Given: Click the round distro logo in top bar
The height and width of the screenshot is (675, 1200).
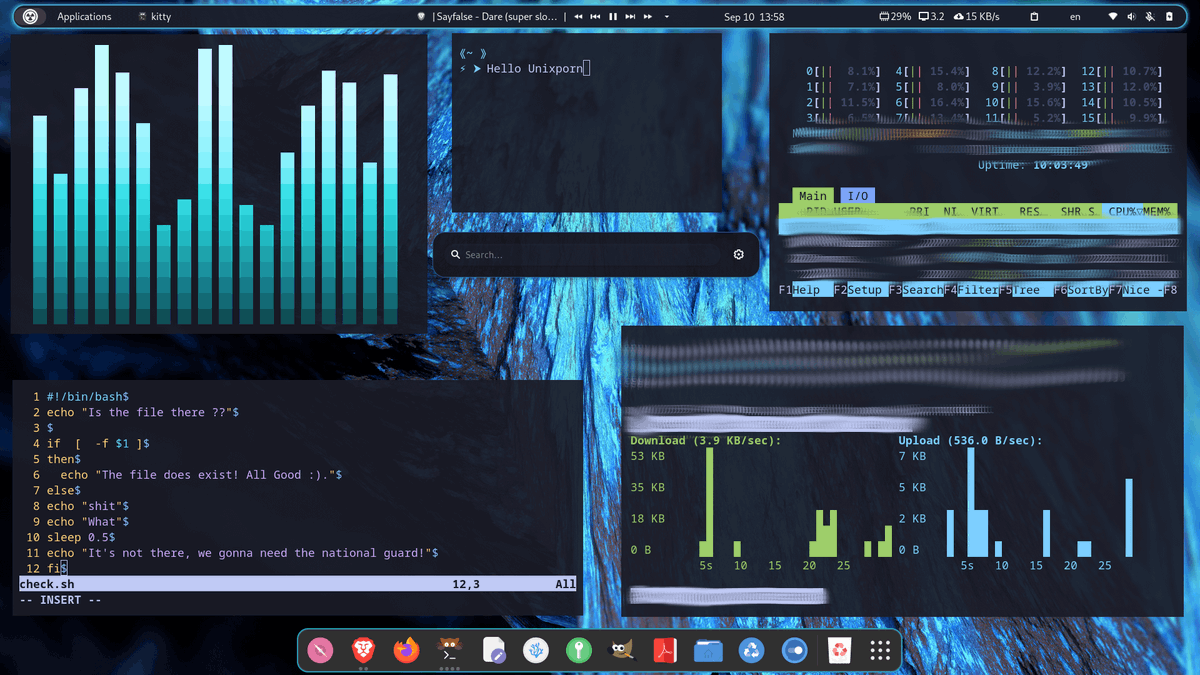Looking at the screenshot, I should tap(30, 17).
